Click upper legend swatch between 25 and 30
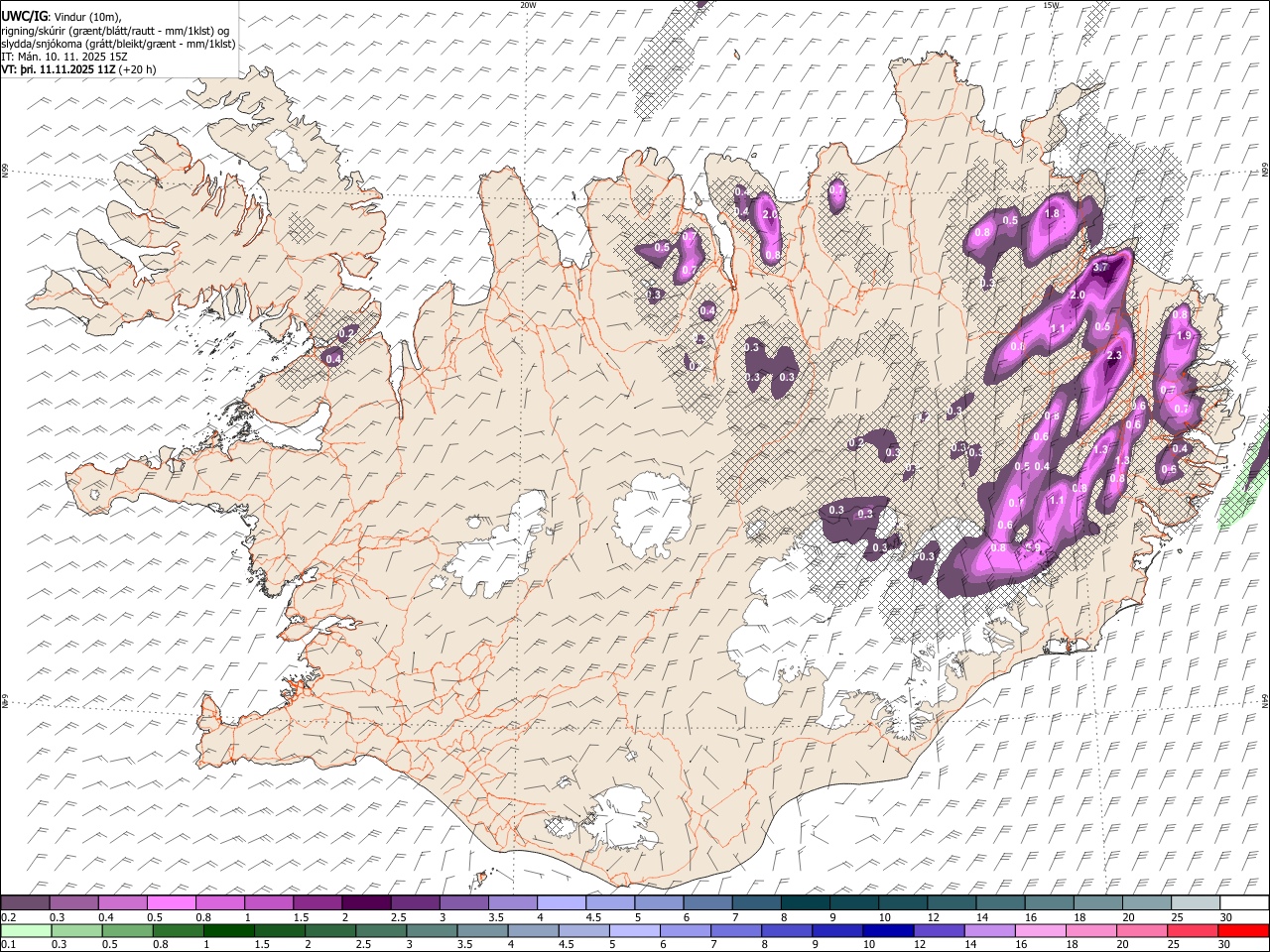The image size is (1270, 952). (1197, 902)
